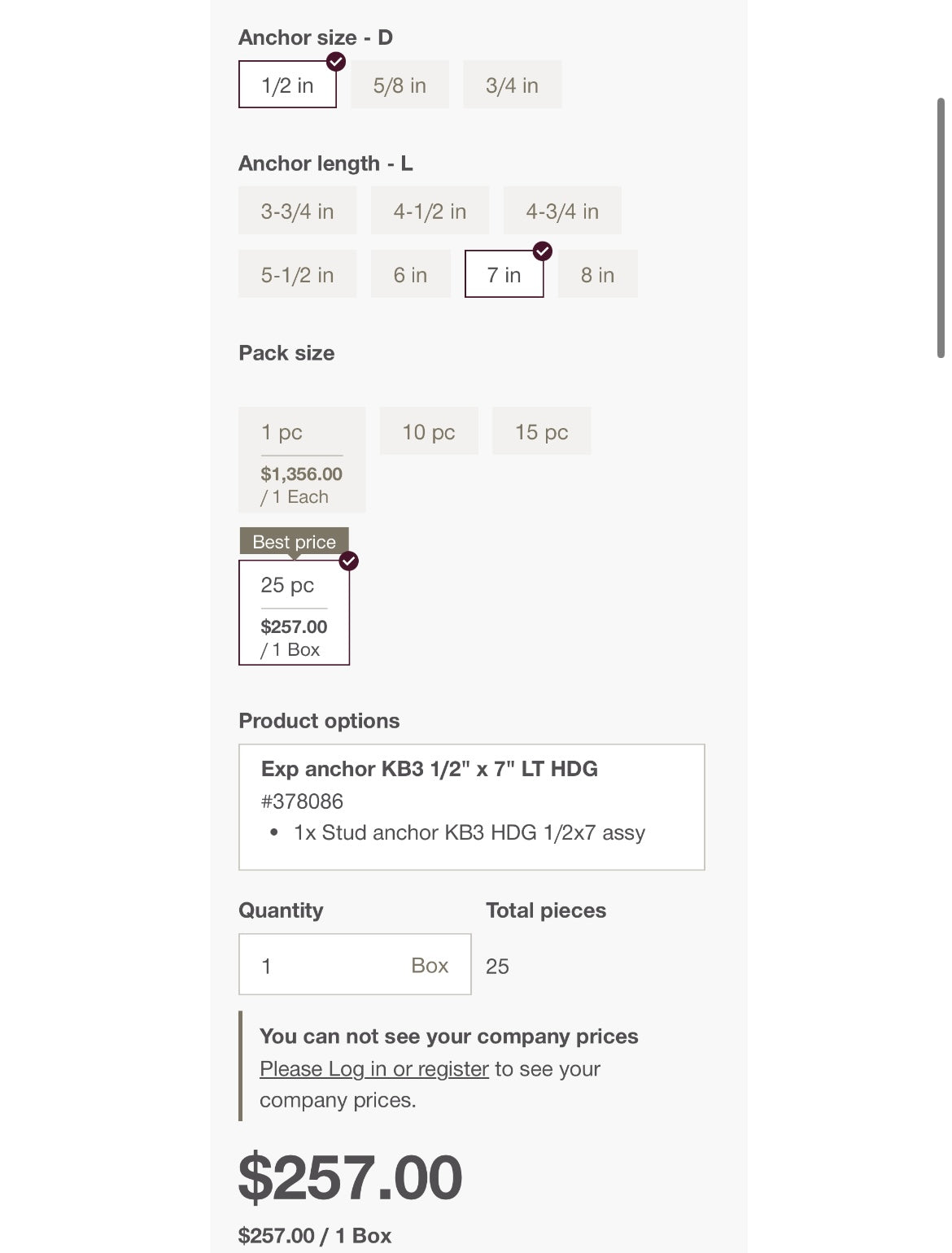The width and height of the screenshot is (952, 1253).
Task: Pick the 15 pc pack size
Action: (541, 431)
